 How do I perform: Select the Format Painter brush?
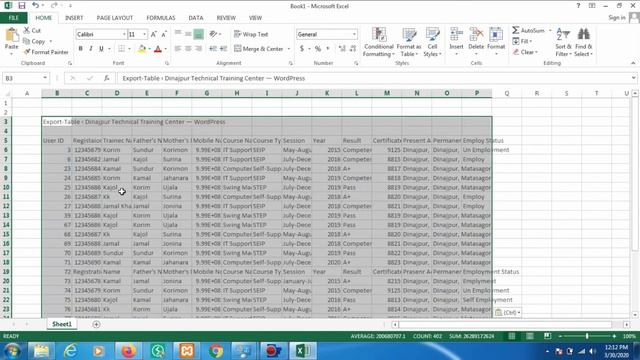[27, 52]
